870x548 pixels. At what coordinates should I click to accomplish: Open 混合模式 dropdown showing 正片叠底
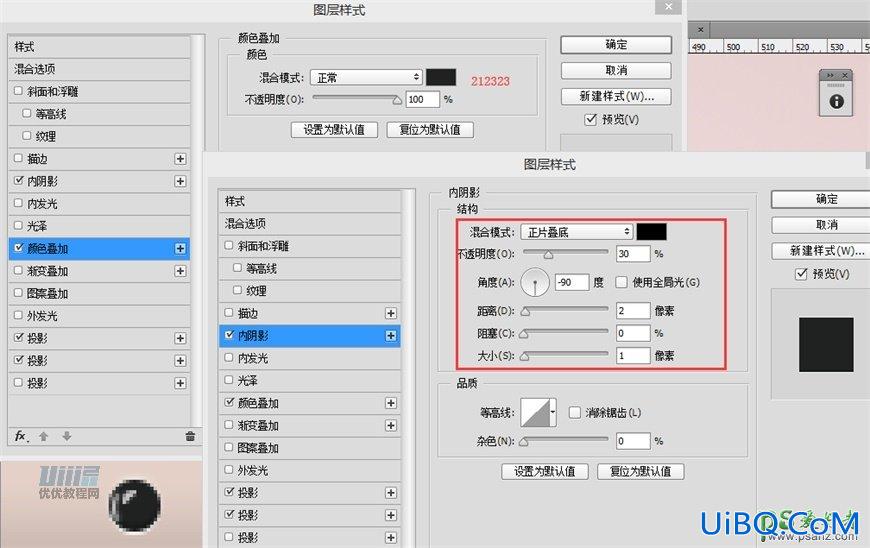point(576,232)
